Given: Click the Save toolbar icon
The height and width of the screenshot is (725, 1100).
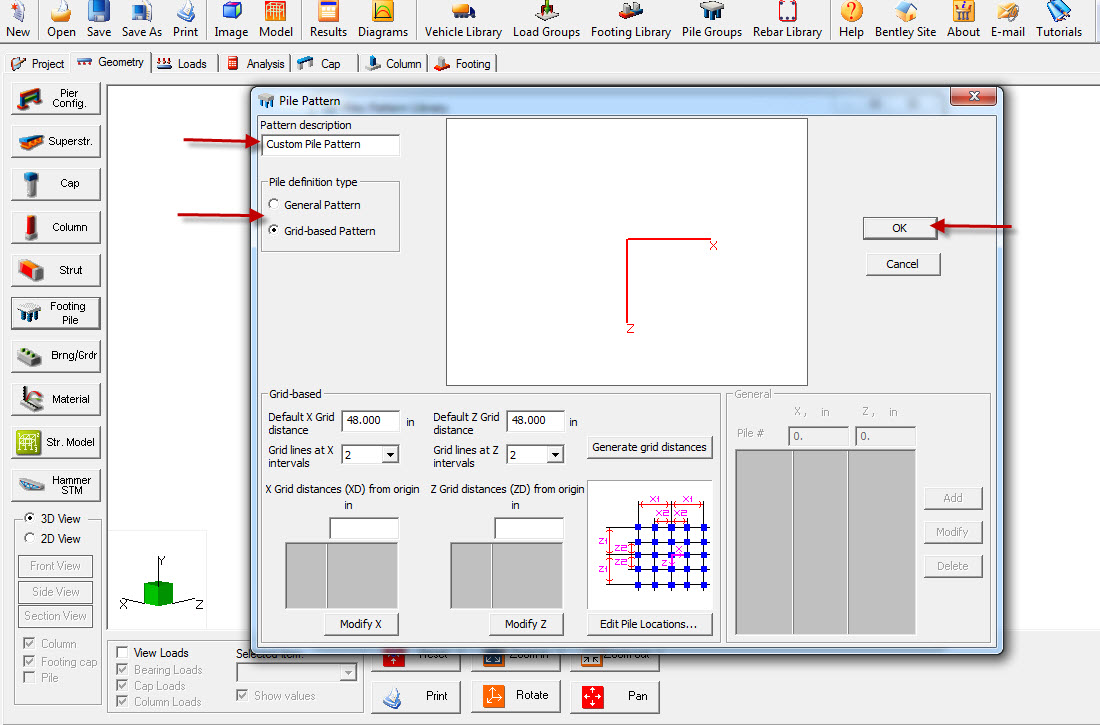Looking at the screenshot, I should 99,20.
